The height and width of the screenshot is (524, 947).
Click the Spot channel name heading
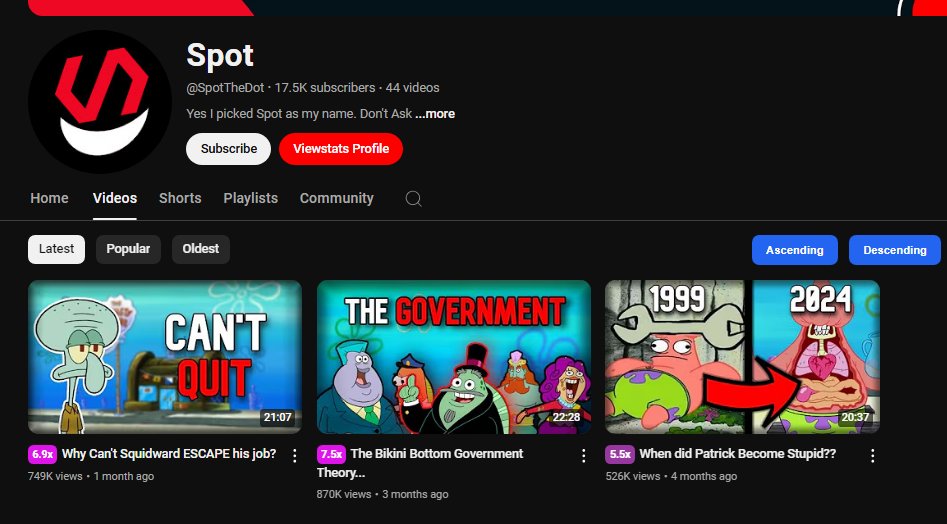pyautogui.click(x=220, y=56)
